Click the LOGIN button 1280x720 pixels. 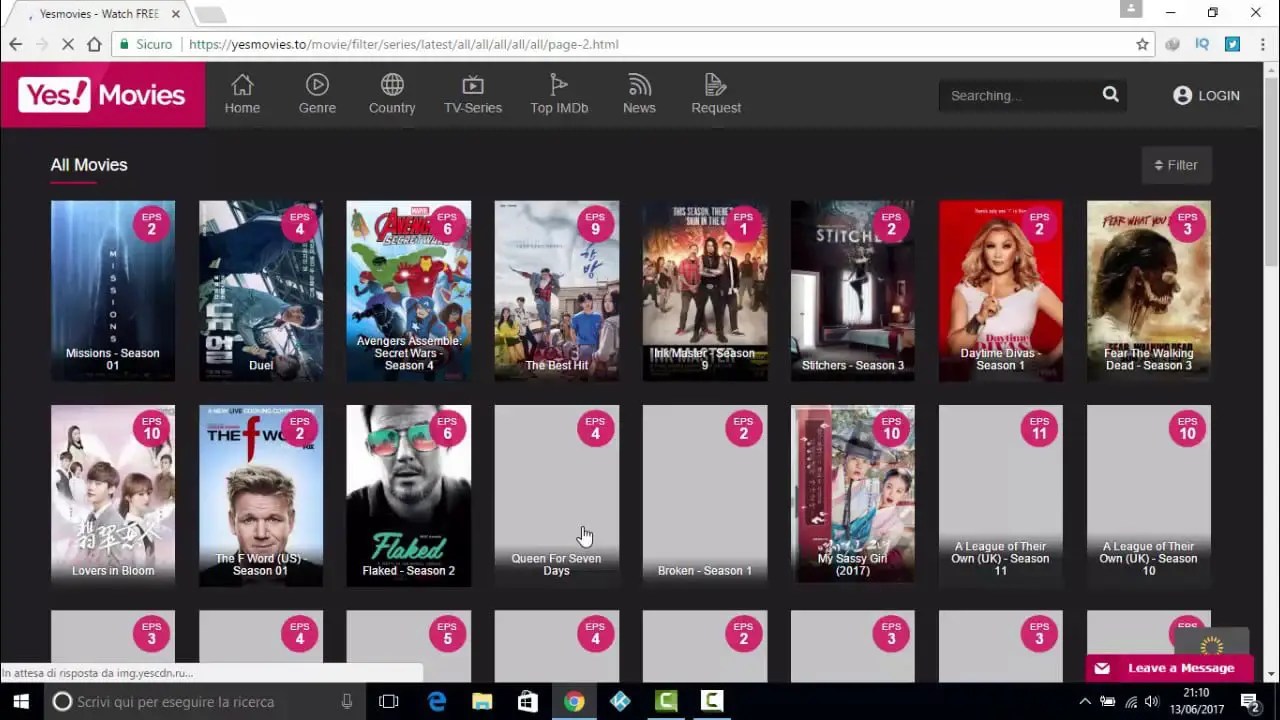(1206, 95)
